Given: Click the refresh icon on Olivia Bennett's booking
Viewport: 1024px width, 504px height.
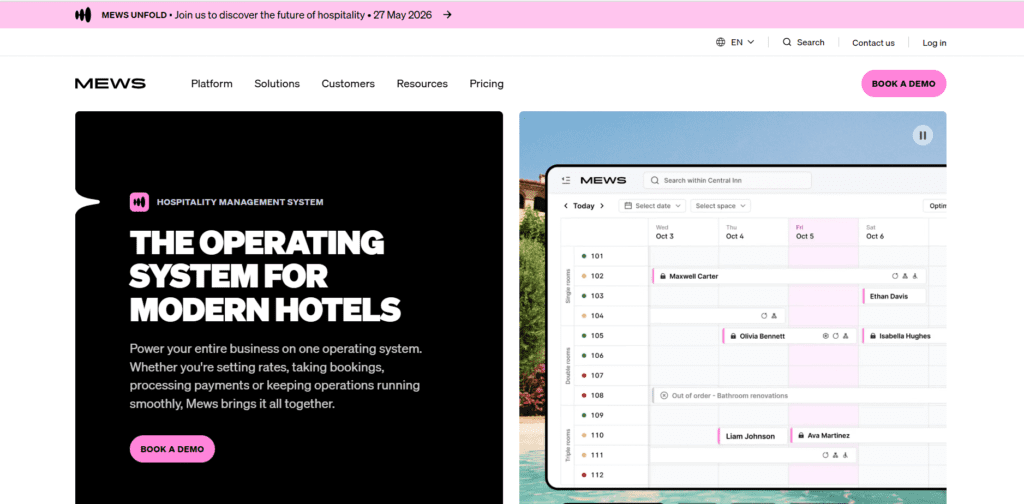Looking at the screenshot, I should 835,336.
